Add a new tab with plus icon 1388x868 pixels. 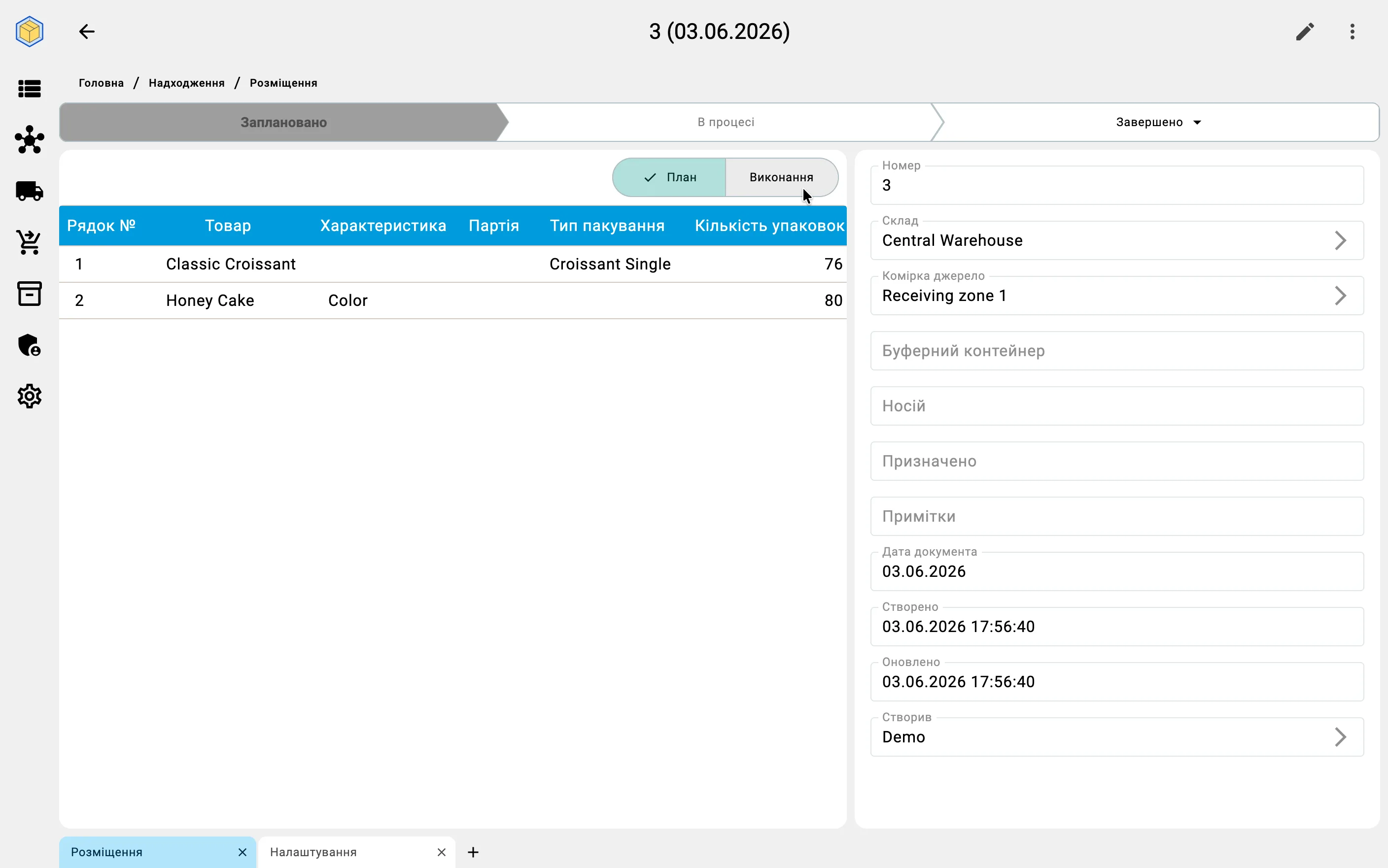(473, 852)
